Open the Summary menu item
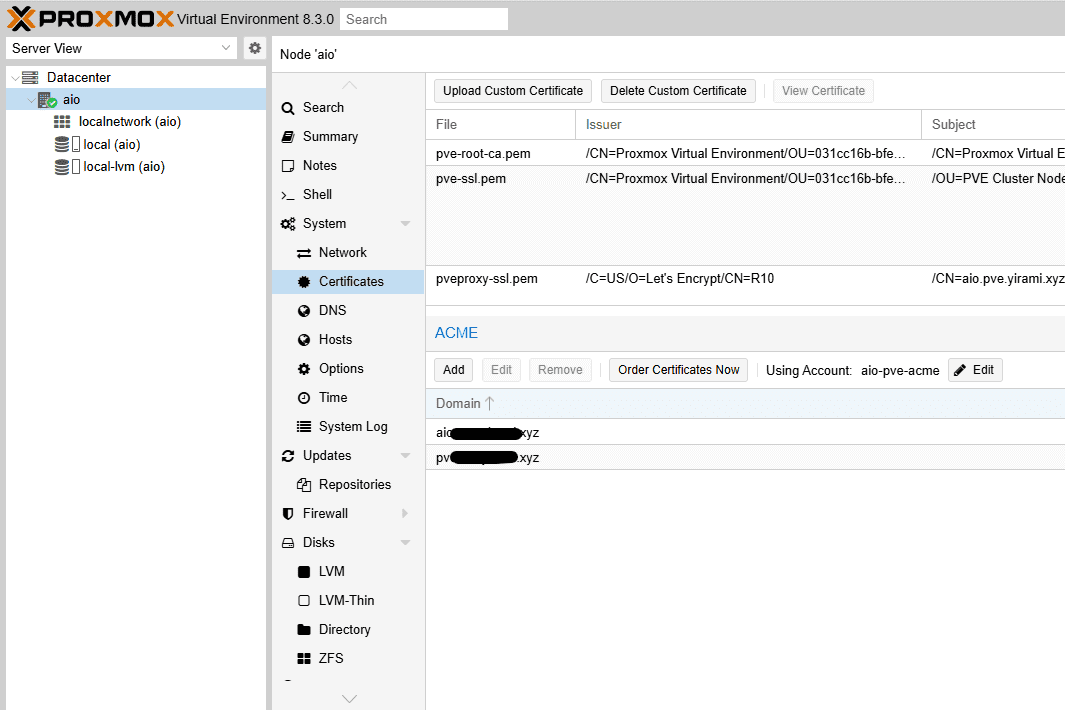This screenshot has width=1065, height=710. coord(348,137)
